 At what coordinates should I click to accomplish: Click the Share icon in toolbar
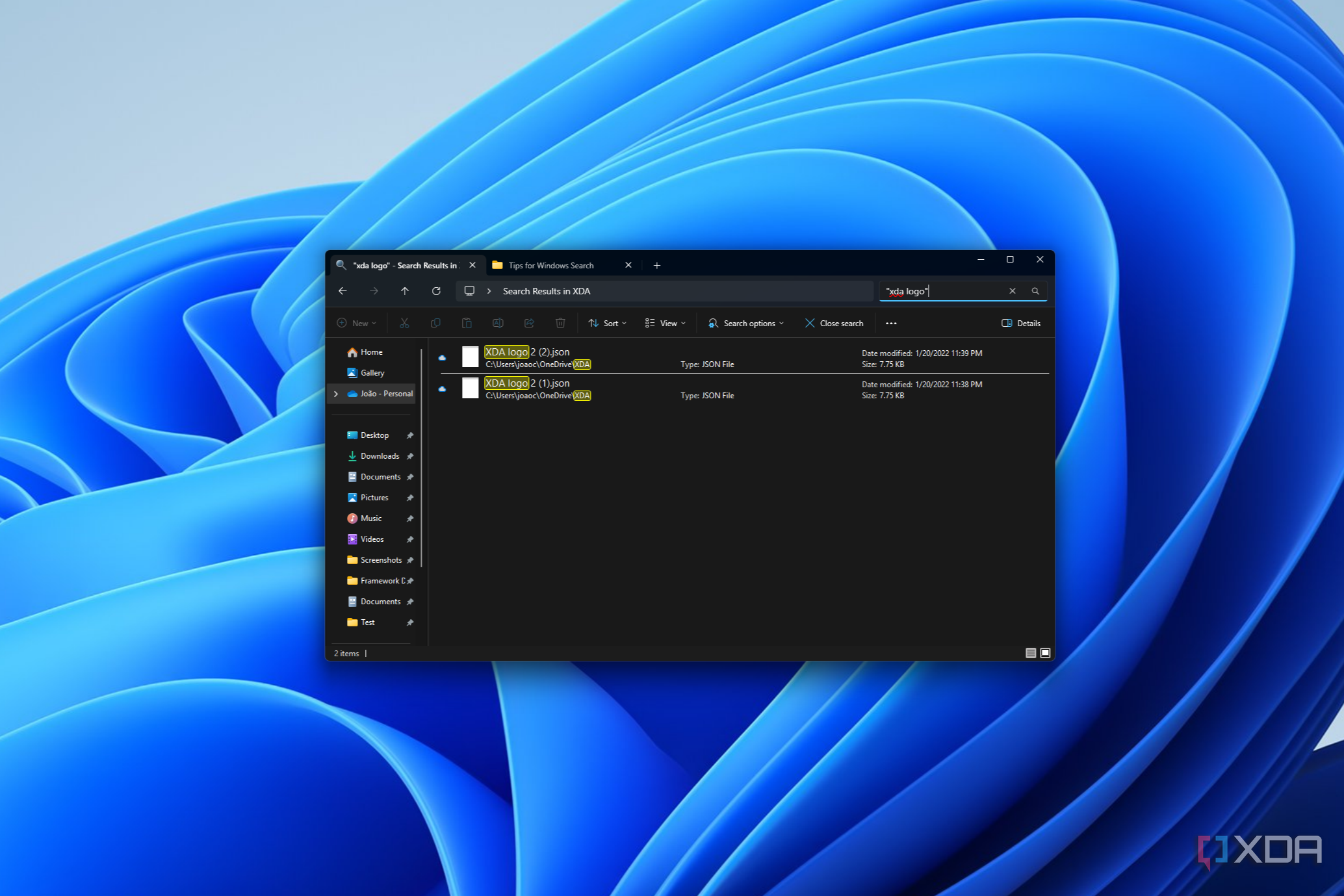(529, 323)
